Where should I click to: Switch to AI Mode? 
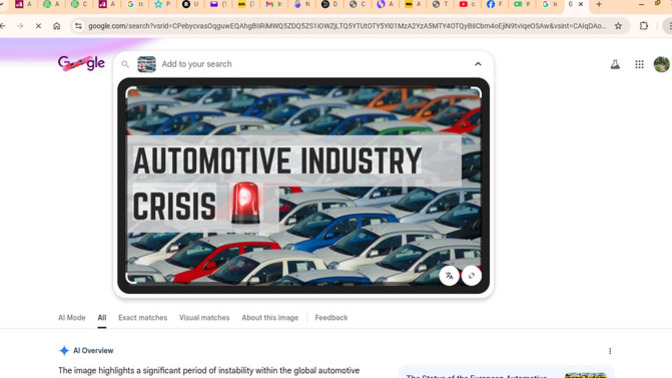click(72, 318)
